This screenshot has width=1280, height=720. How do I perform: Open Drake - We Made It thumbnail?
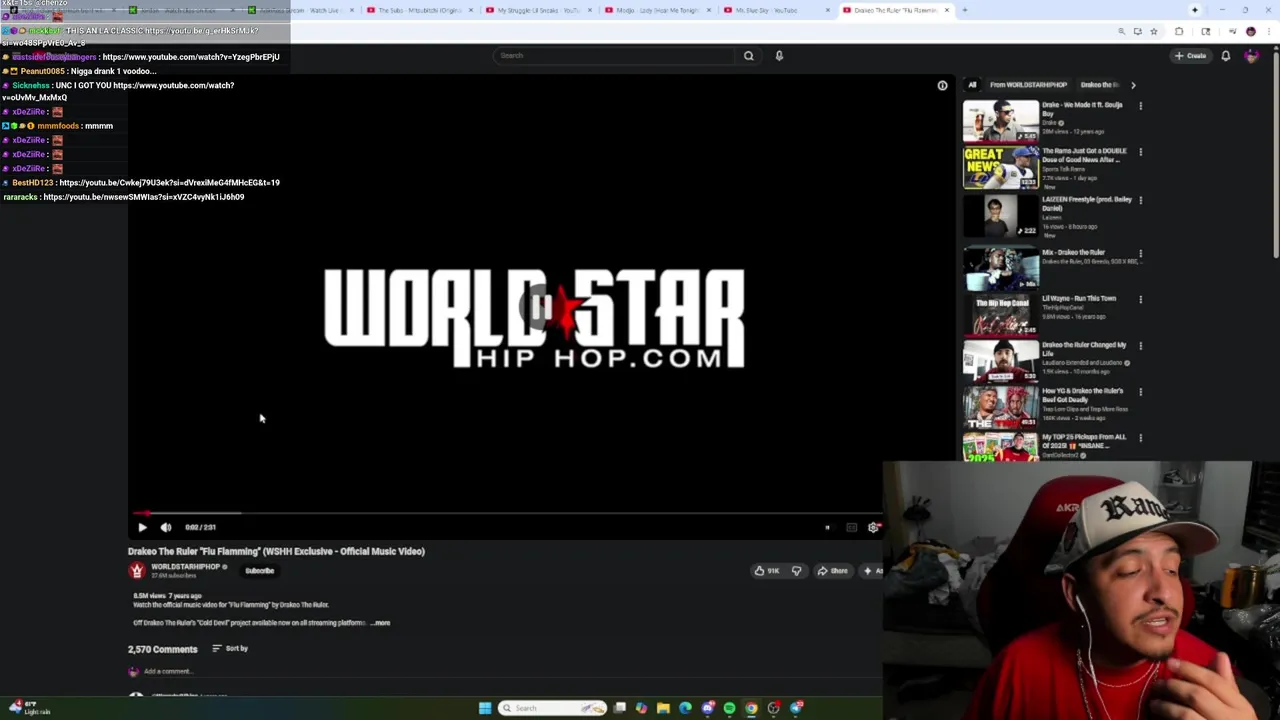pos(1001,121)
